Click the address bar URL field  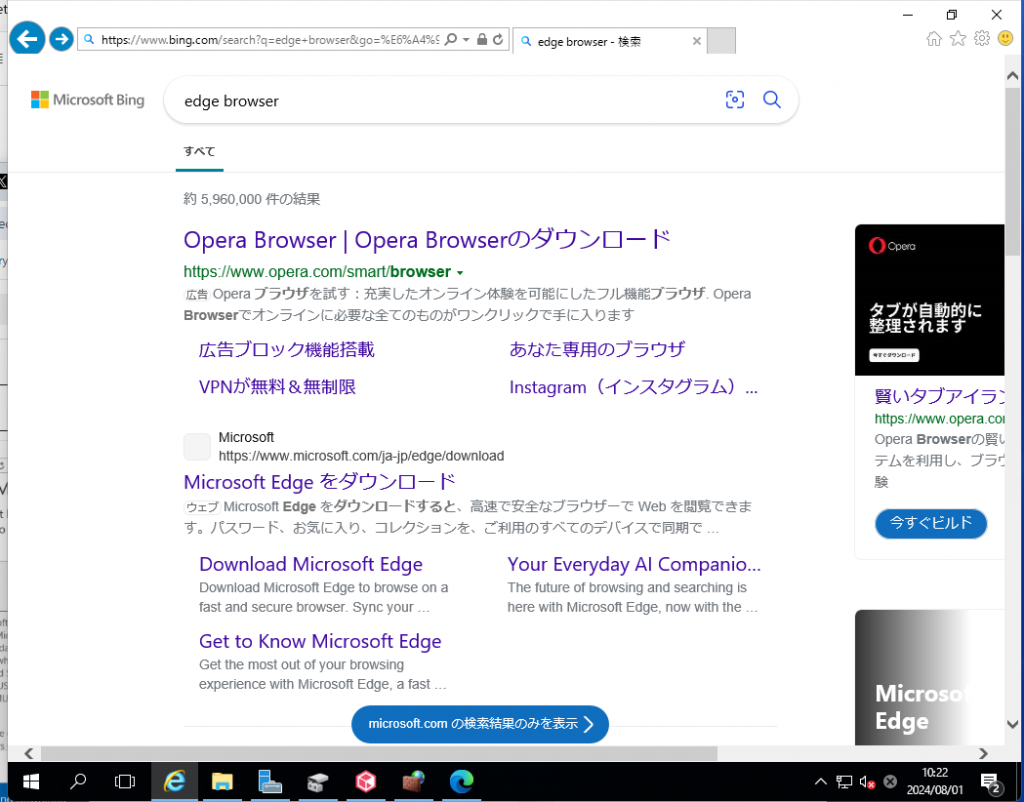pos(270,40)
